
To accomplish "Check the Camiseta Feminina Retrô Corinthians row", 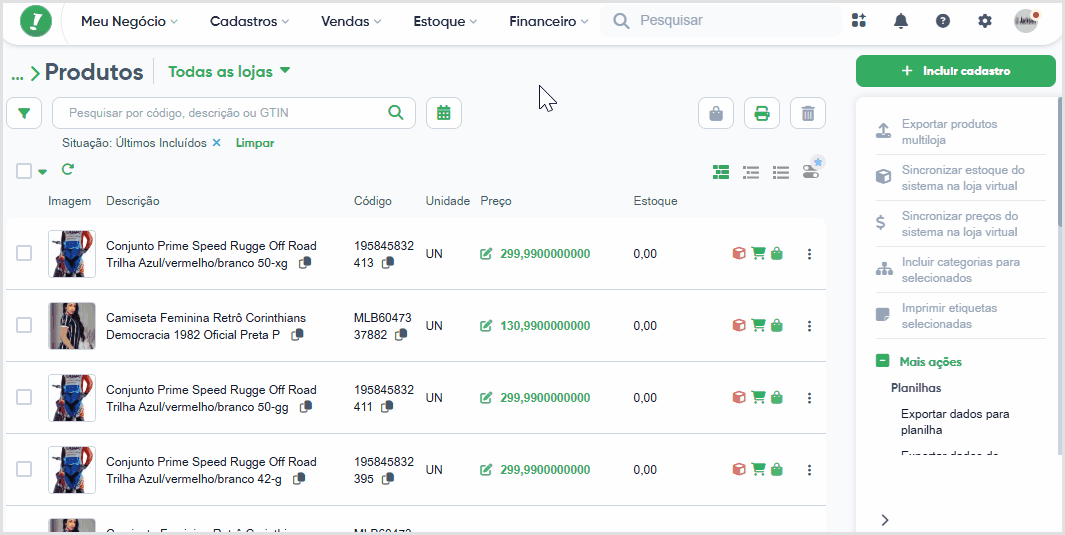I will (24, 325).
